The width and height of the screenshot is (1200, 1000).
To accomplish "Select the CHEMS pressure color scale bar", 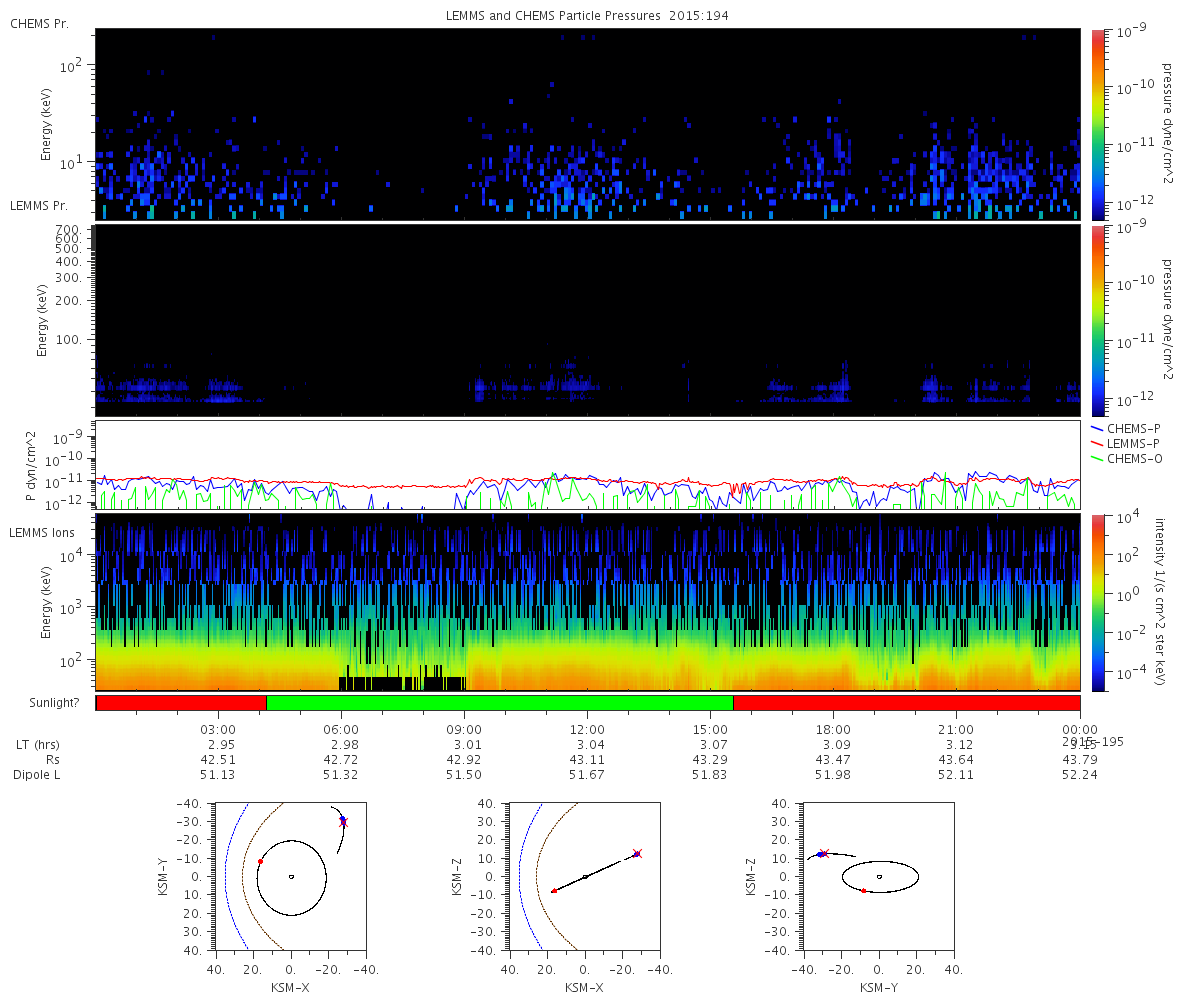I will (1098, 124).
